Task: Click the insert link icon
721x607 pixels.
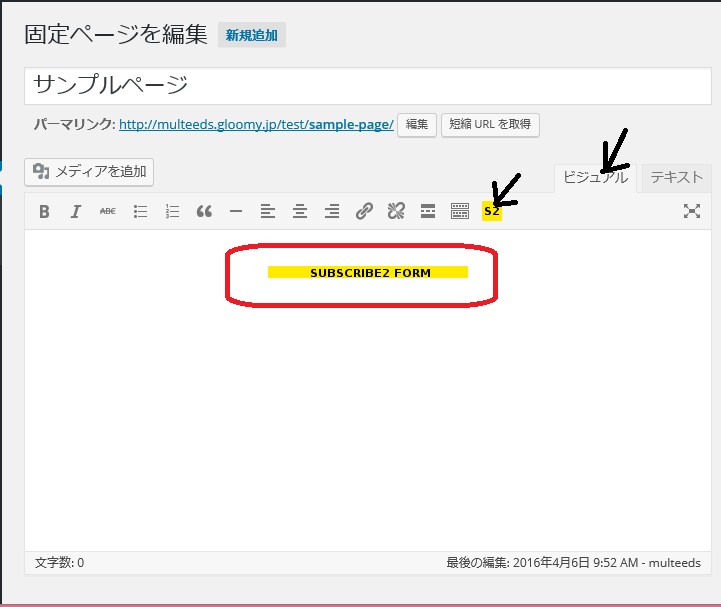Action: (x=364, y=211)
